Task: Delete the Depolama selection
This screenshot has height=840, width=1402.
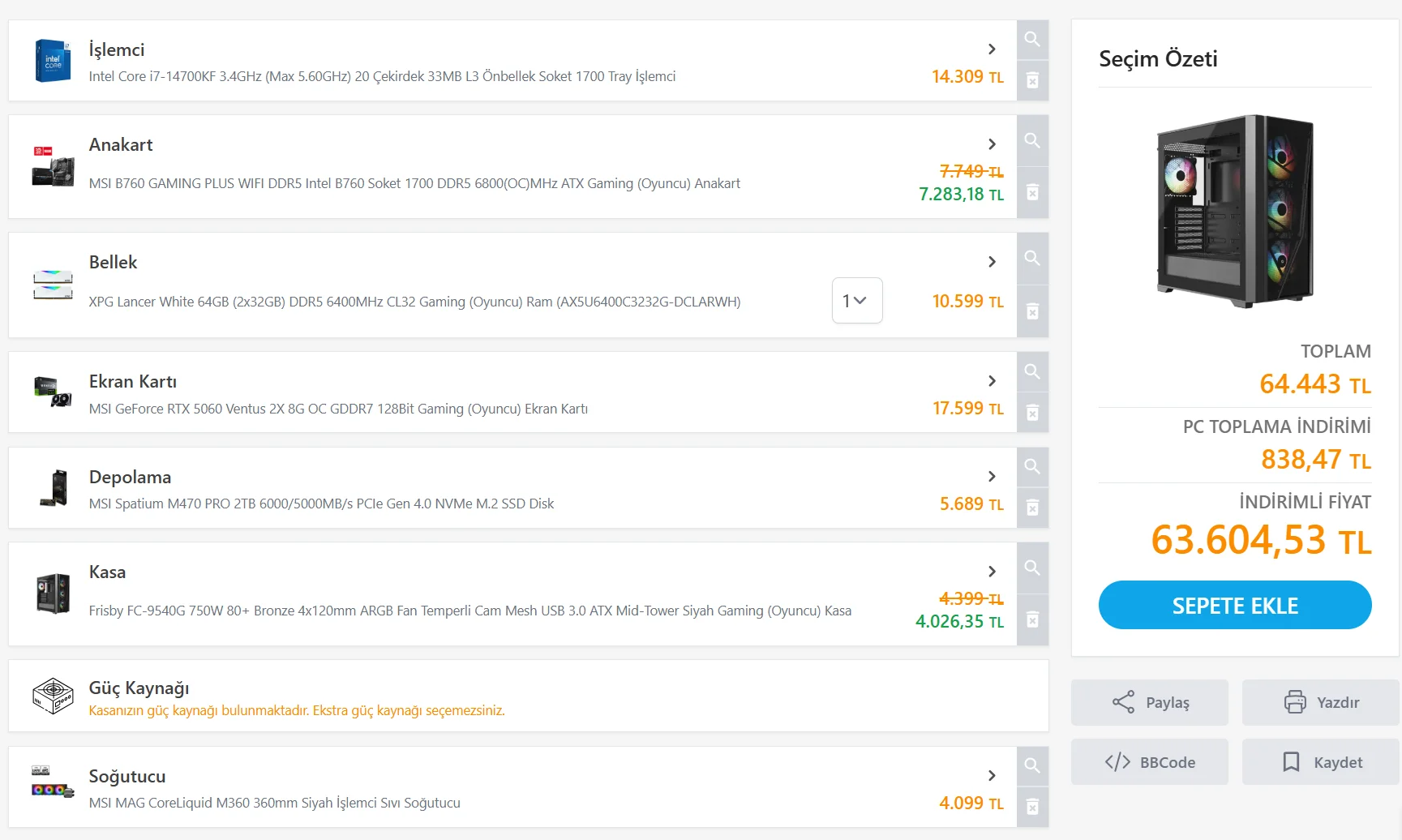Action: [x=1032, y=508]
